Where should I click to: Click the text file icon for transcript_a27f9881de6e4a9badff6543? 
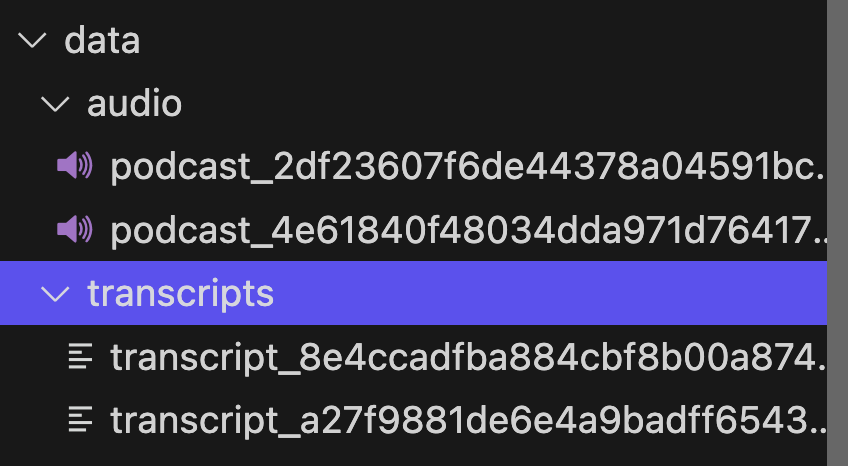click(x=81, y=420)
